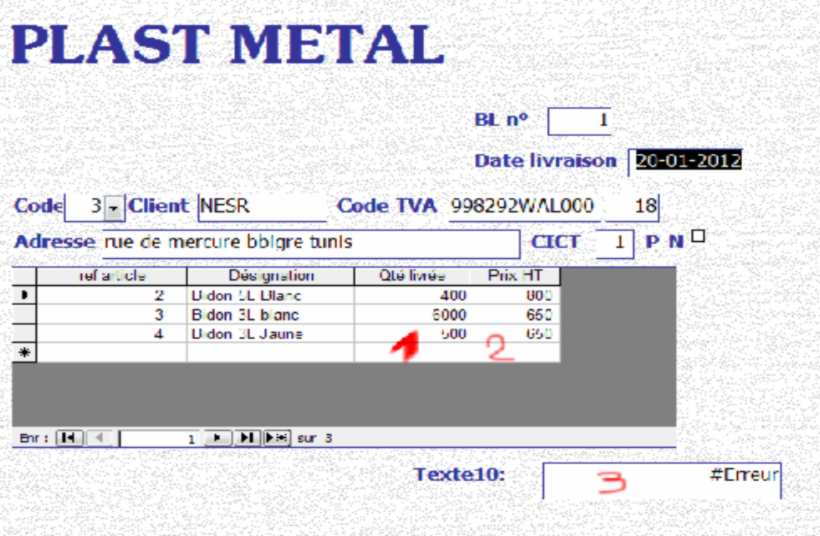The width and height of the screenshot is (820, 536).
Task: Click the Texte10 field showing #Erreur
Action: (662, 480)
